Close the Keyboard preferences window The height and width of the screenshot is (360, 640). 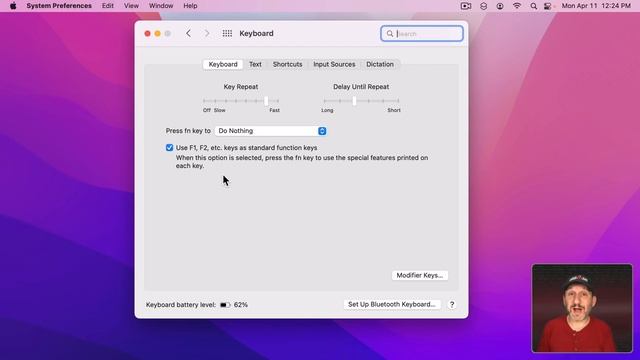147,33
